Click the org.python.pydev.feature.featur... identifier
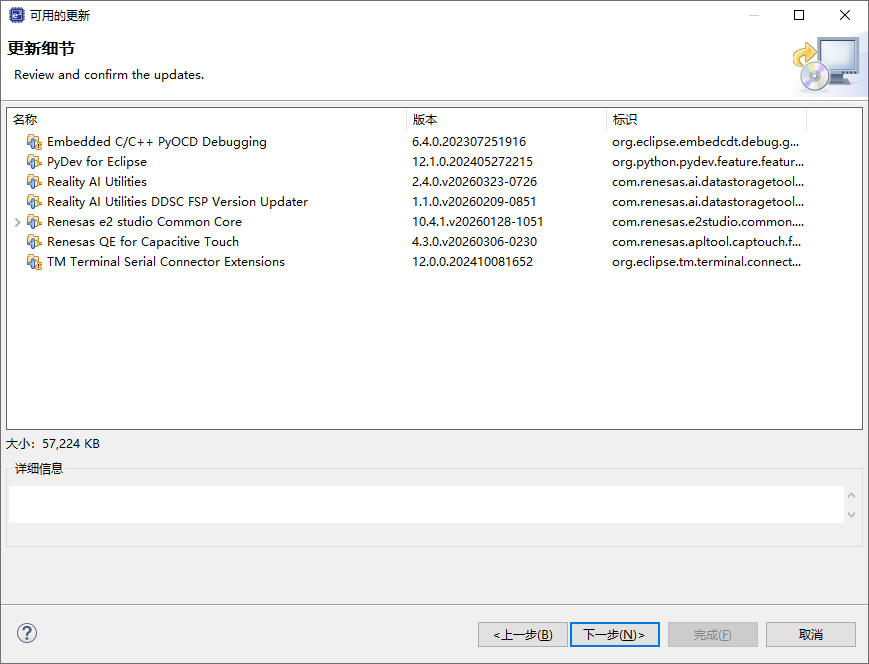 [x=708, y=162]
